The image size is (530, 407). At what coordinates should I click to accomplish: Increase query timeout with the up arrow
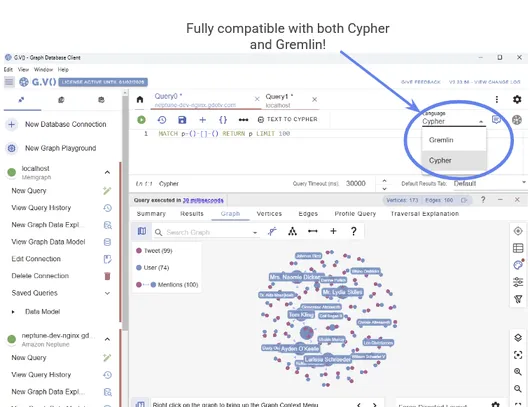pos(384,180)
